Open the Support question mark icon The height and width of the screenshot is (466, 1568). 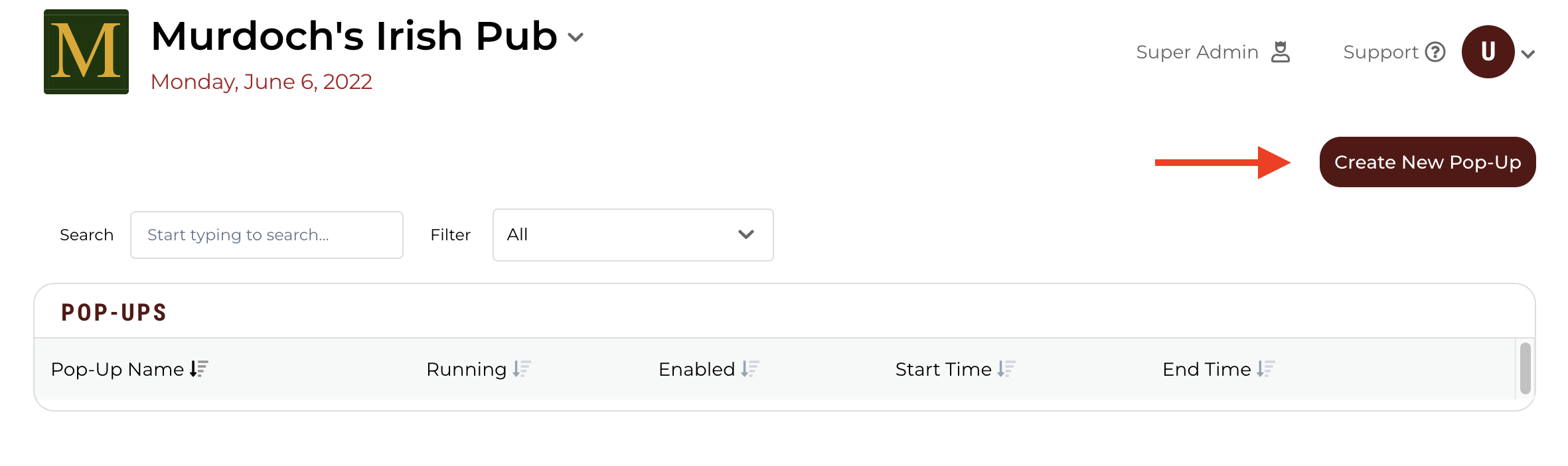click(1435, 52)
